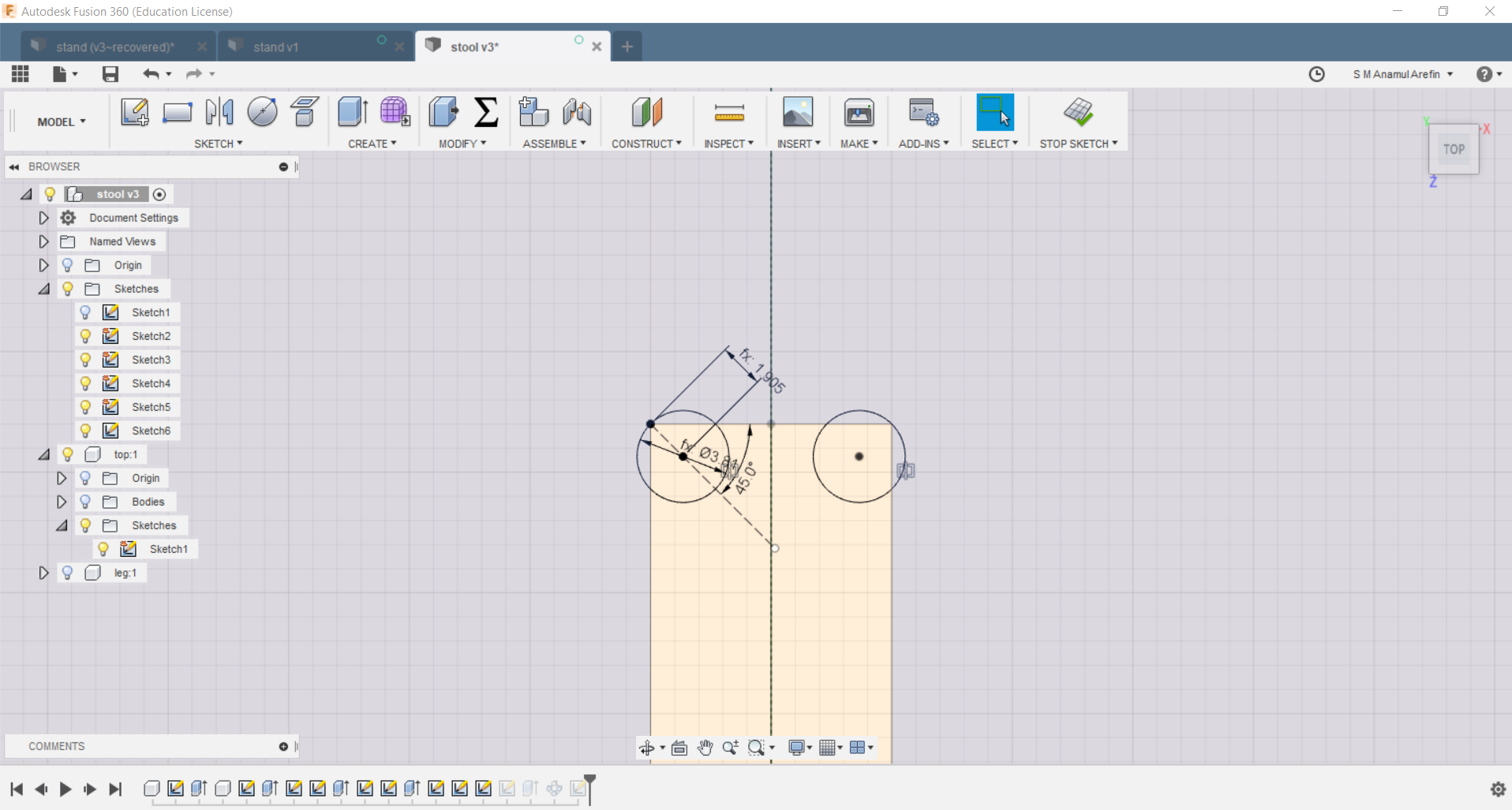Open the job status clock icon
The width and height of the screenshot is (1512, 810).
pos(1316,74)
